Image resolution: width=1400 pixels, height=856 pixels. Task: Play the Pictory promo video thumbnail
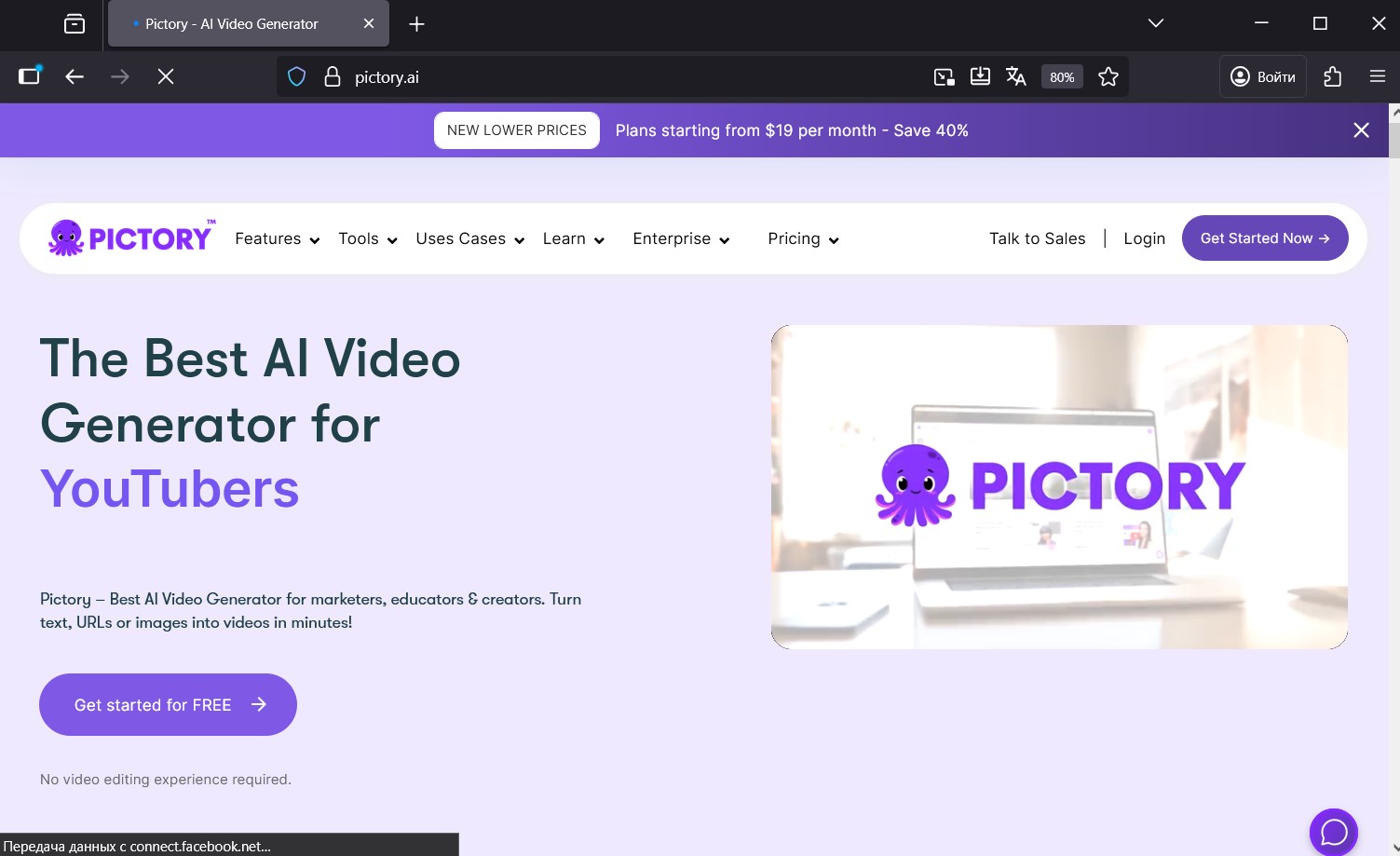1059,487
